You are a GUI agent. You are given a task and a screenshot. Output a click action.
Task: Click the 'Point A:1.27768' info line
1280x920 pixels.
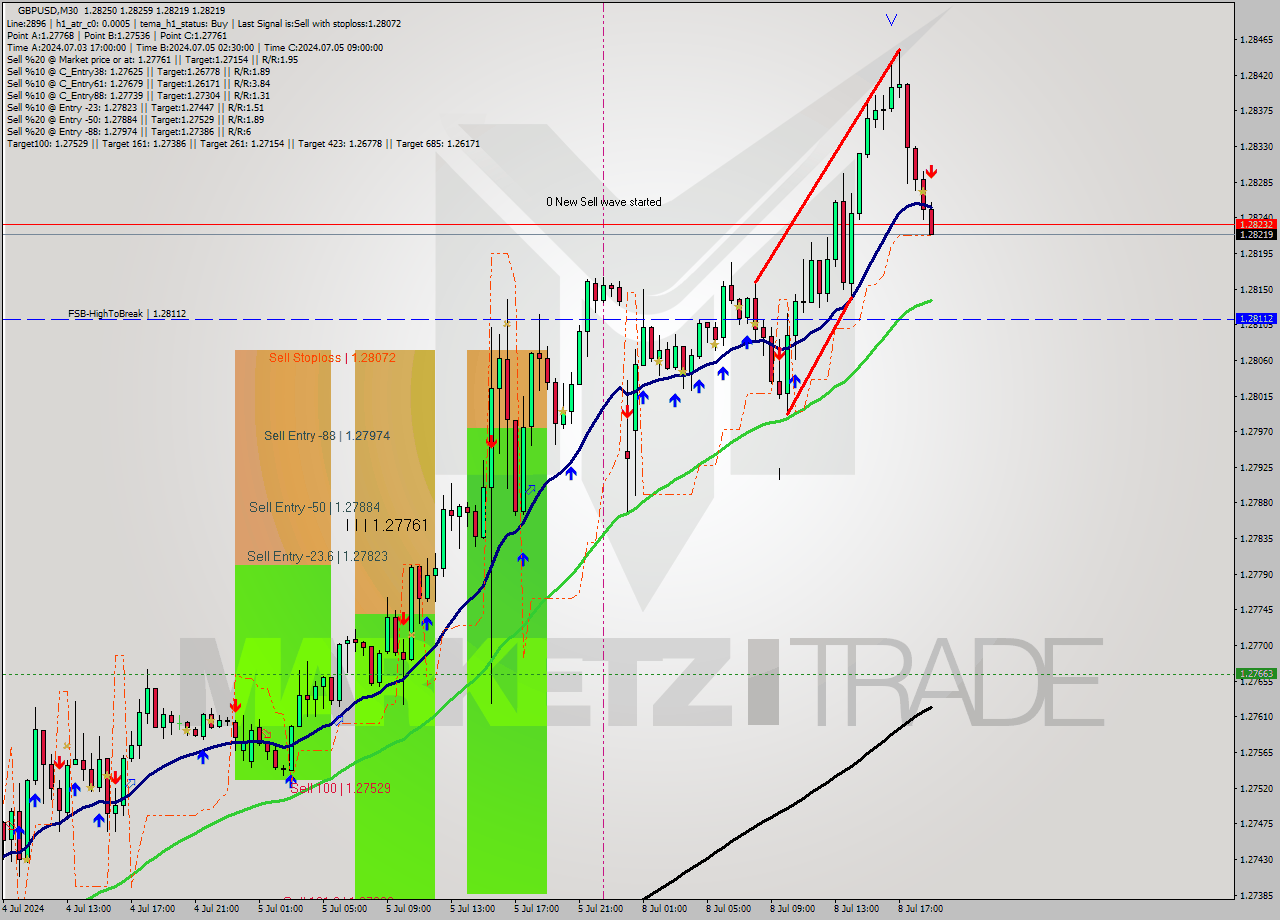[115, 34]
